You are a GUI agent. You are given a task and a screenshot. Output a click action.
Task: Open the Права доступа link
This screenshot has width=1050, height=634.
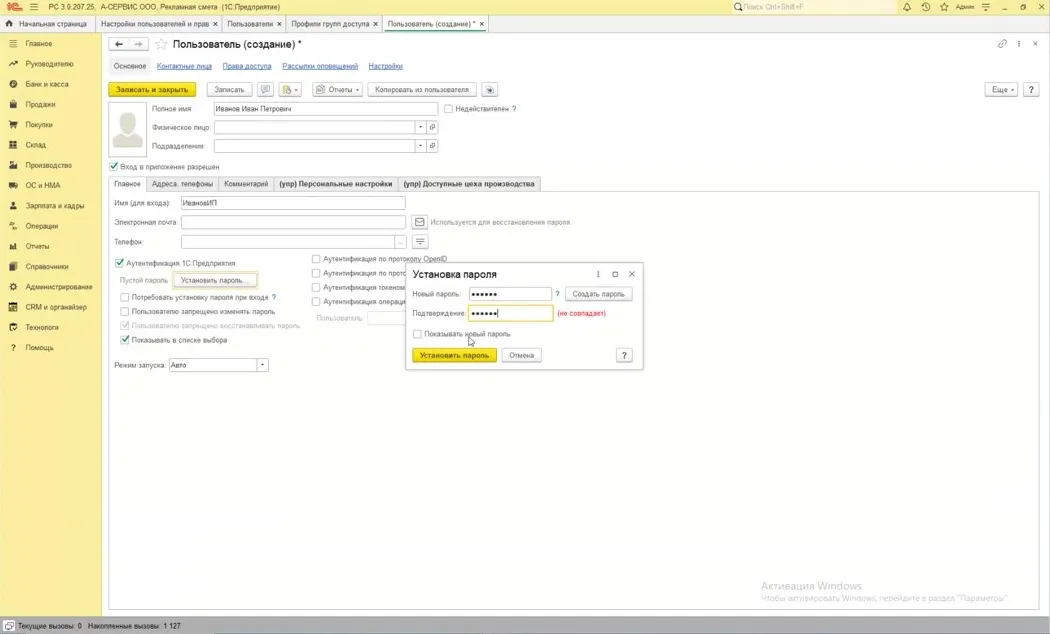click(247, 66)
